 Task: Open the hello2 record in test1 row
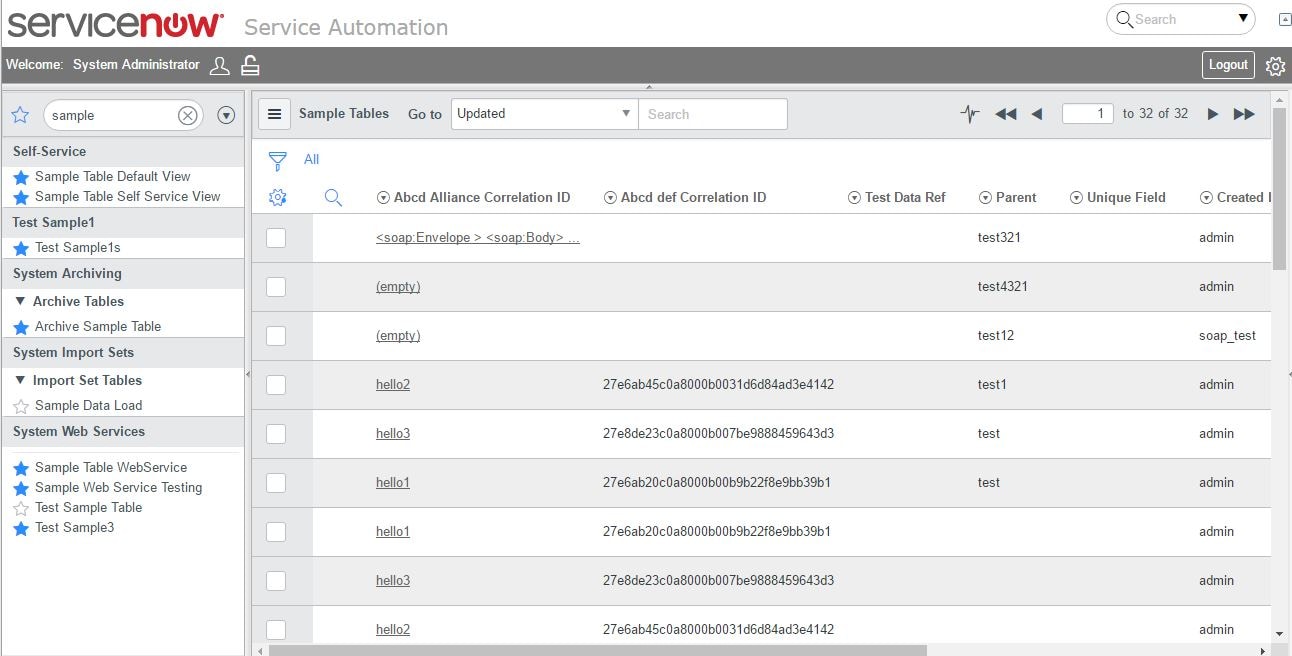coord(393,385)
